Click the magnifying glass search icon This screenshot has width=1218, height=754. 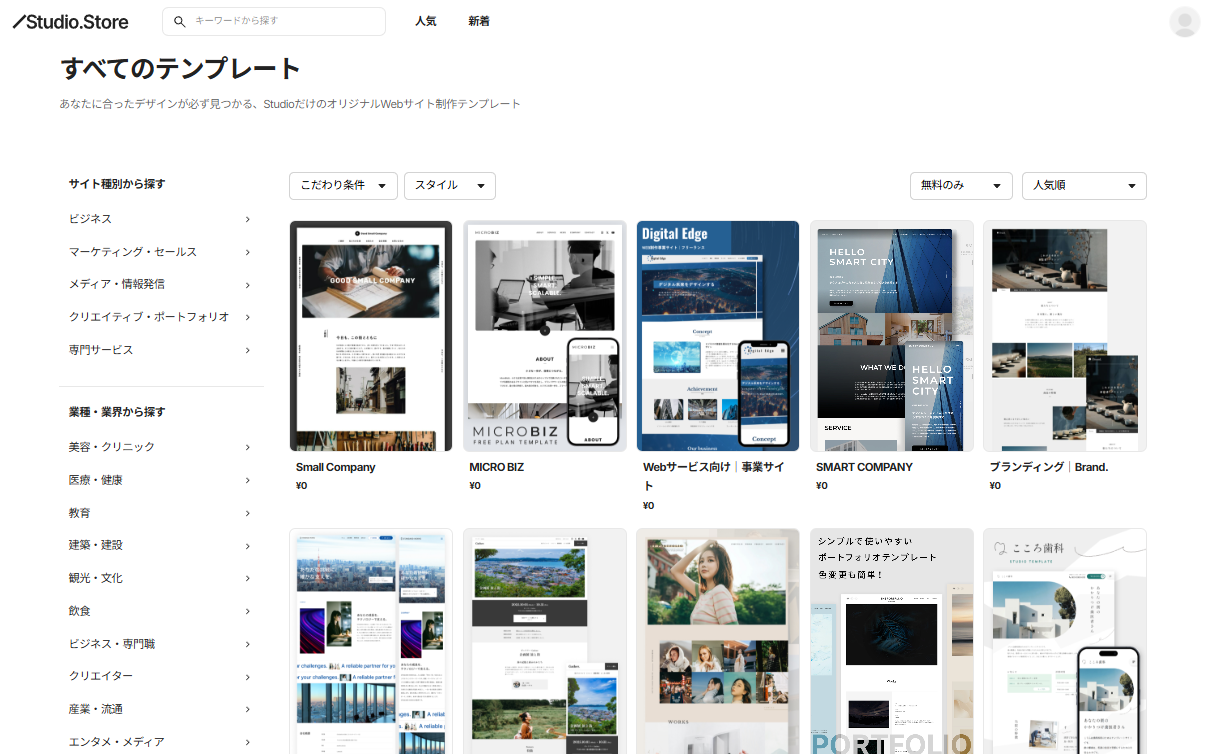coord(180,21)
